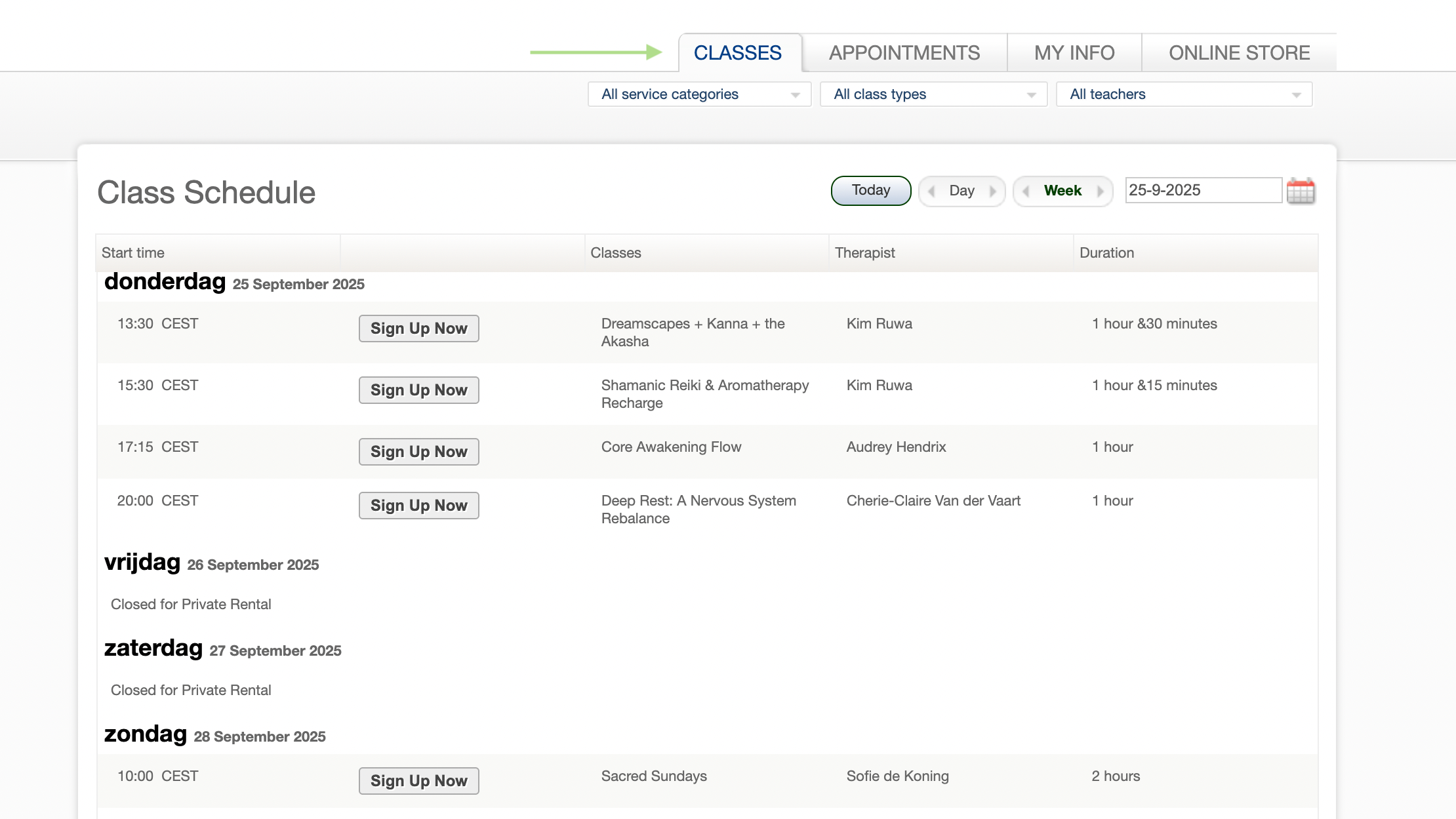This screenshot has width=1456, height=819.
Task: Sign up for Sacred Sundays class
Action: 418,781
